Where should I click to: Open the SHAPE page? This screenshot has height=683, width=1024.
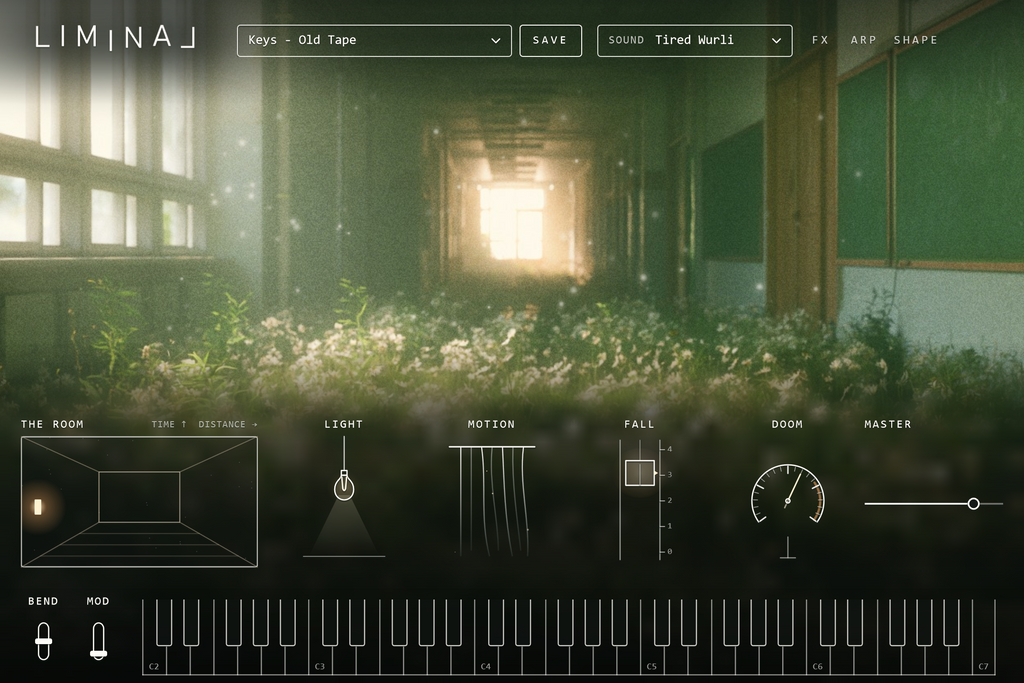coord(916,40)
